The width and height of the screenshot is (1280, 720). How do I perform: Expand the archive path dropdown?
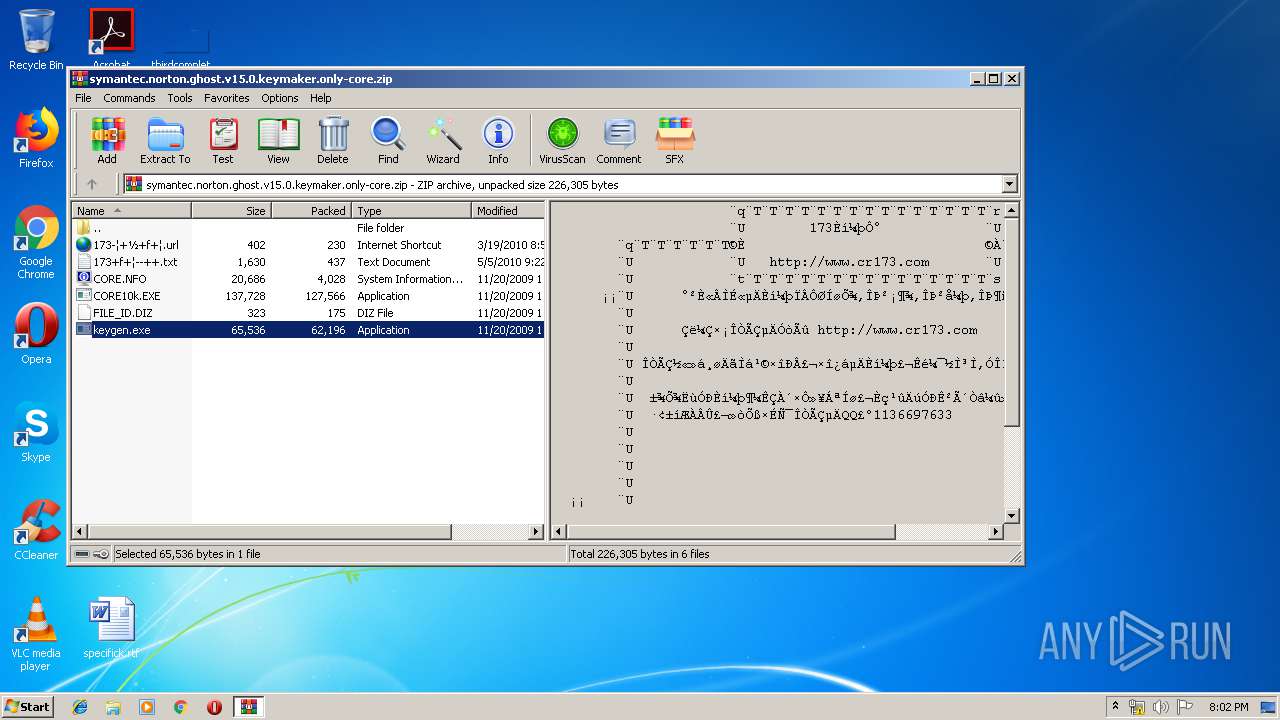point(1009,184)
